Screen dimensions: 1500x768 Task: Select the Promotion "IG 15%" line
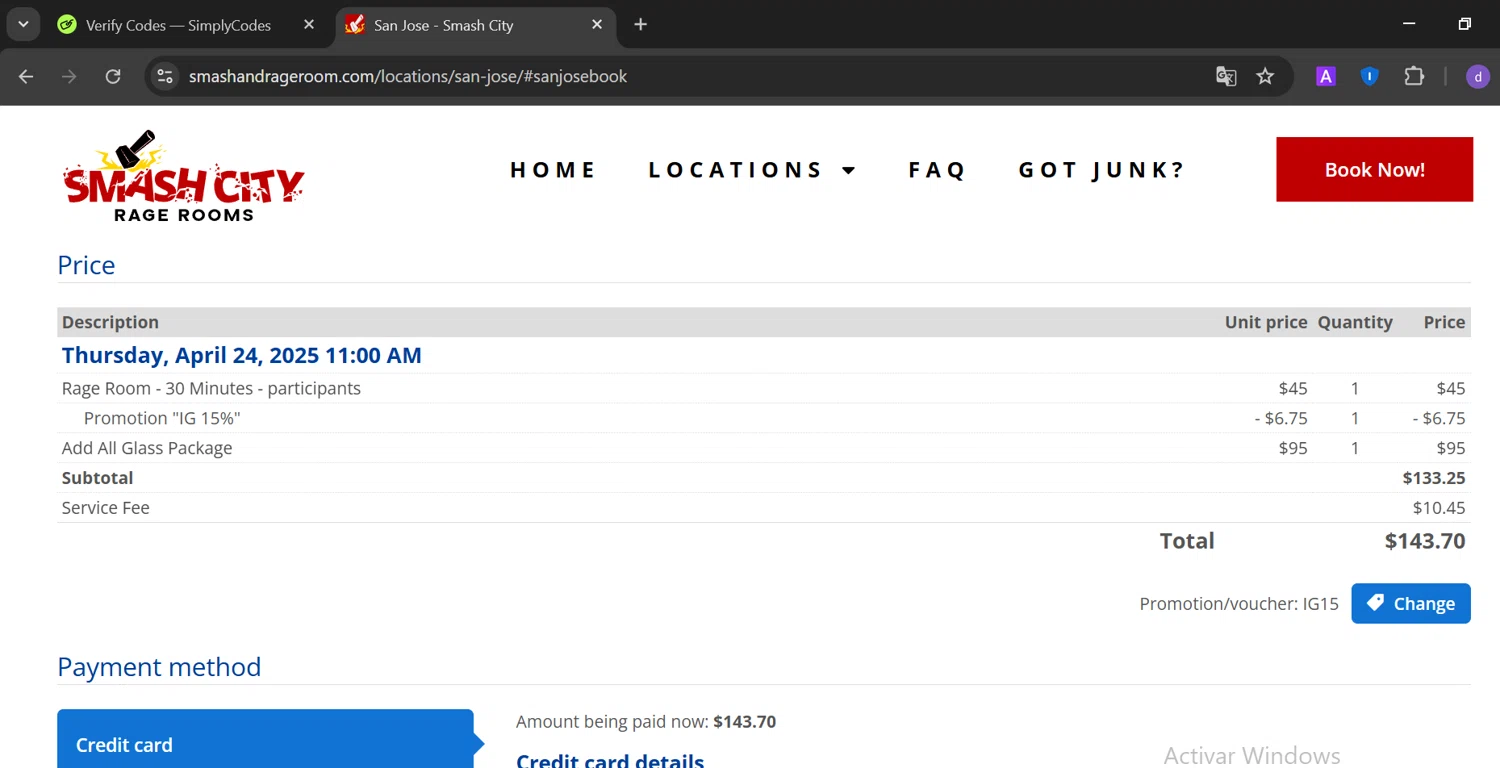click(764, 418)
